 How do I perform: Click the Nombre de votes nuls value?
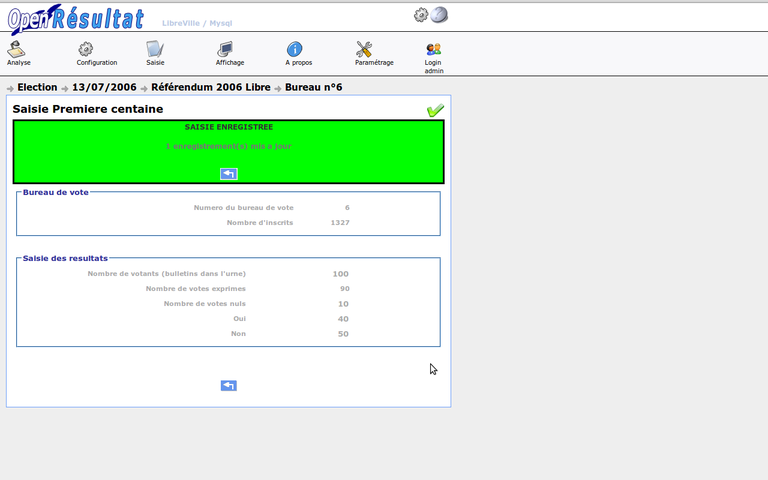pos(343,304)
